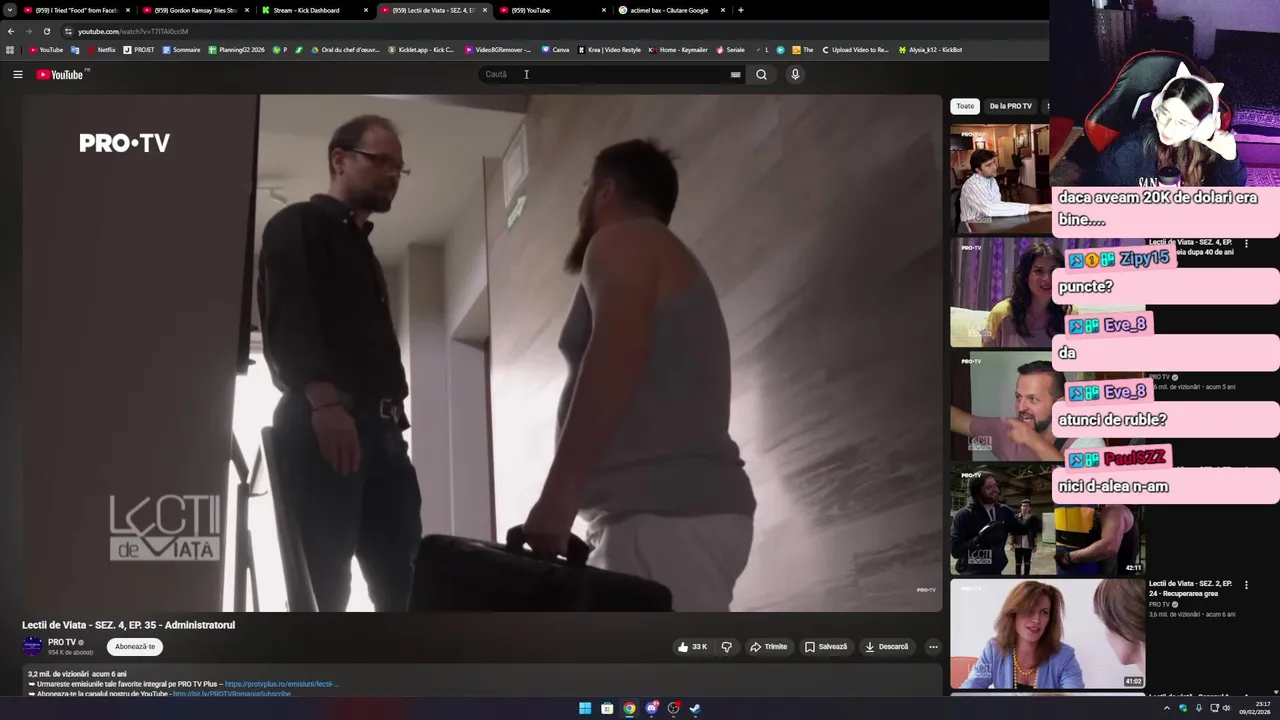Open the YouTube bookmark
The height and width of the screenshot is (720, 1280).
(46, 49)
